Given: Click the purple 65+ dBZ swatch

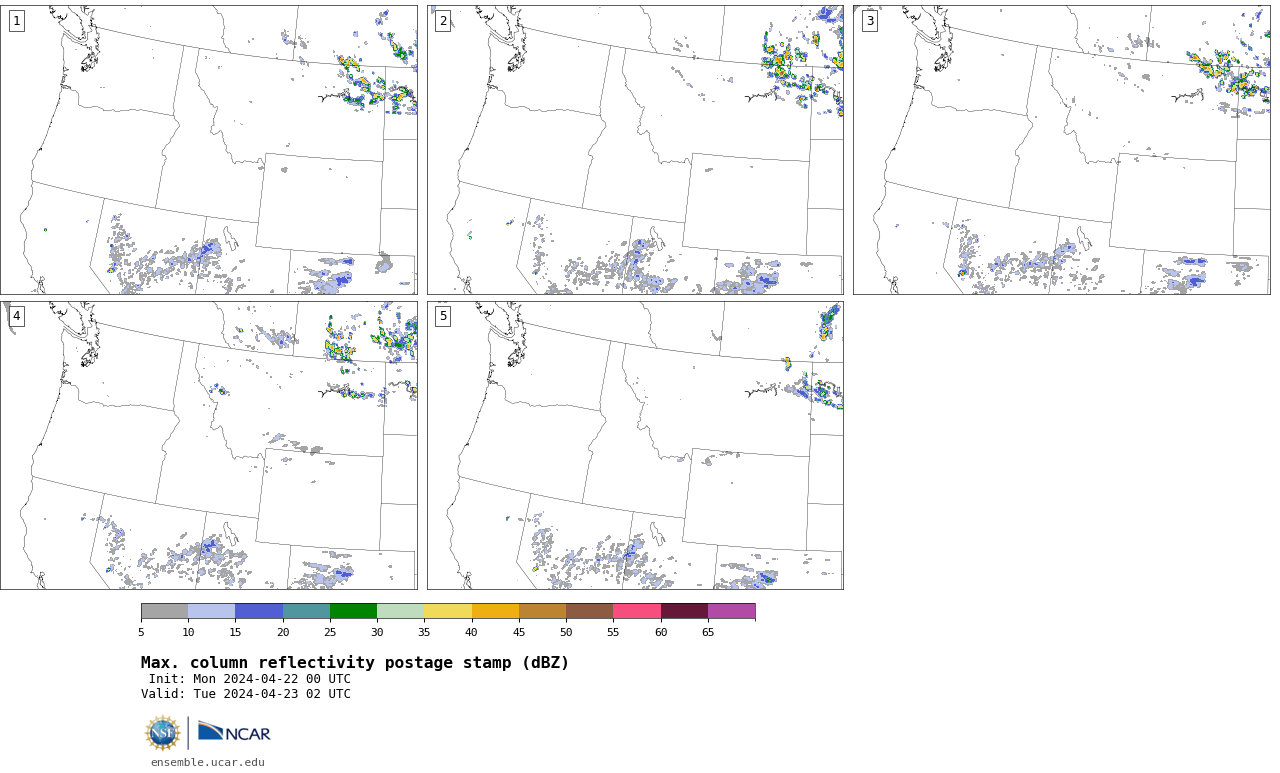Looking at the screenshot, I should click(x=732, y=611).
